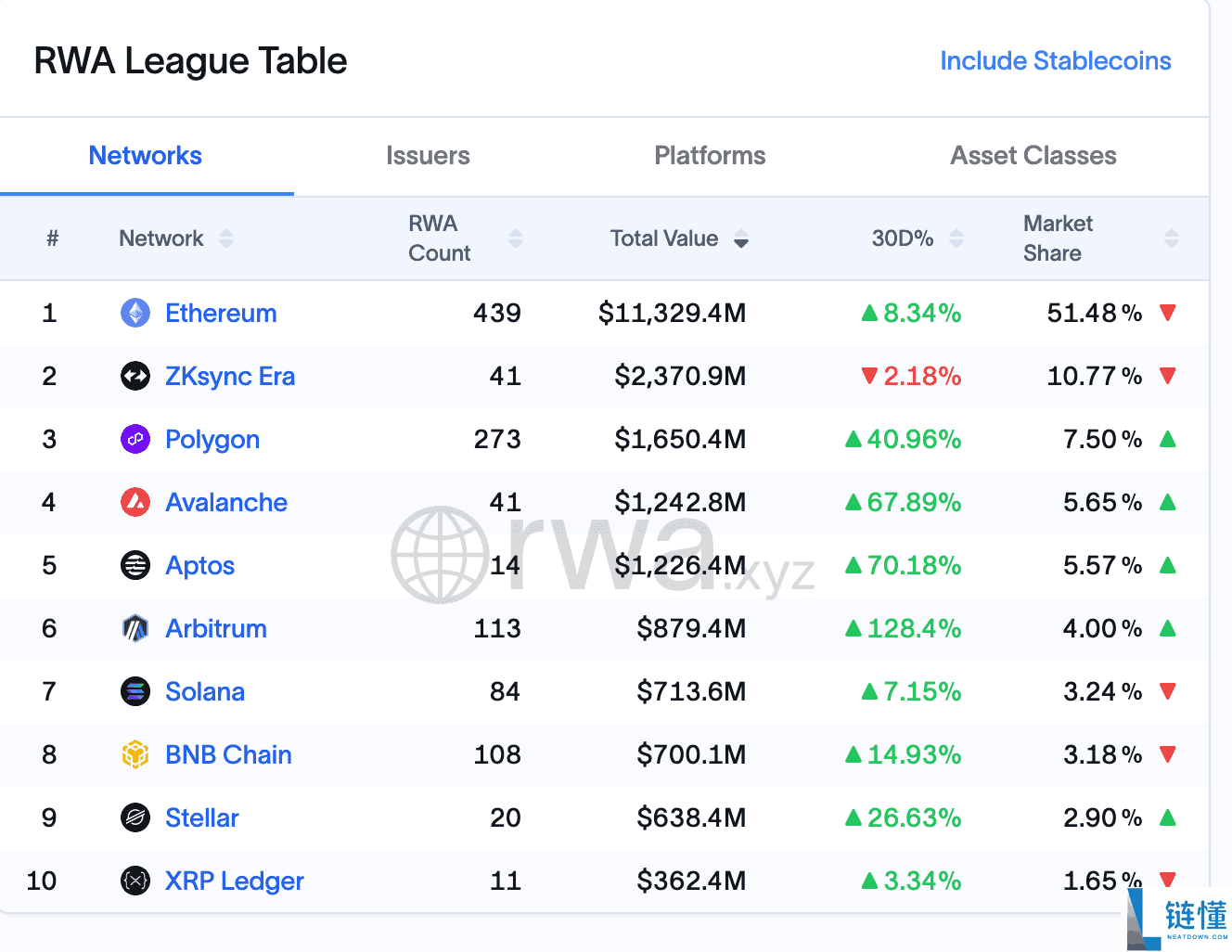
Task: Click ZKsync Era total value $2,370.9M
Action: coord(680,376)
